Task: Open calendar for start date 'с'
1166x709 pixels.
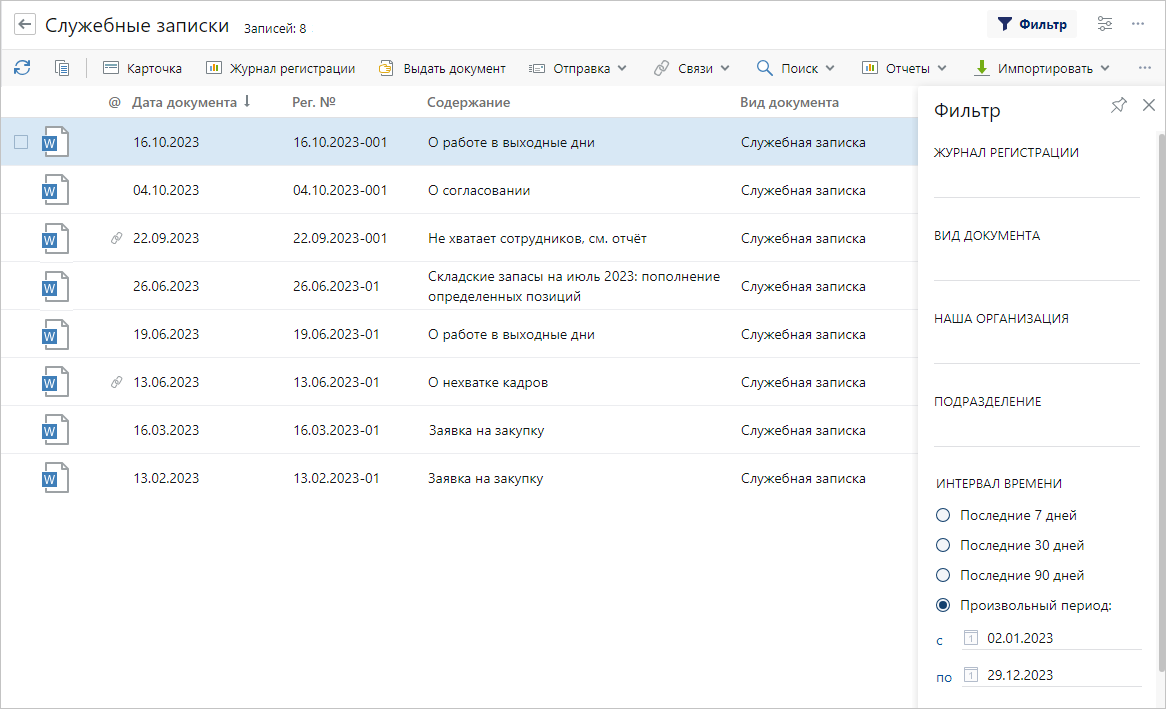Action: click(970, 638)
